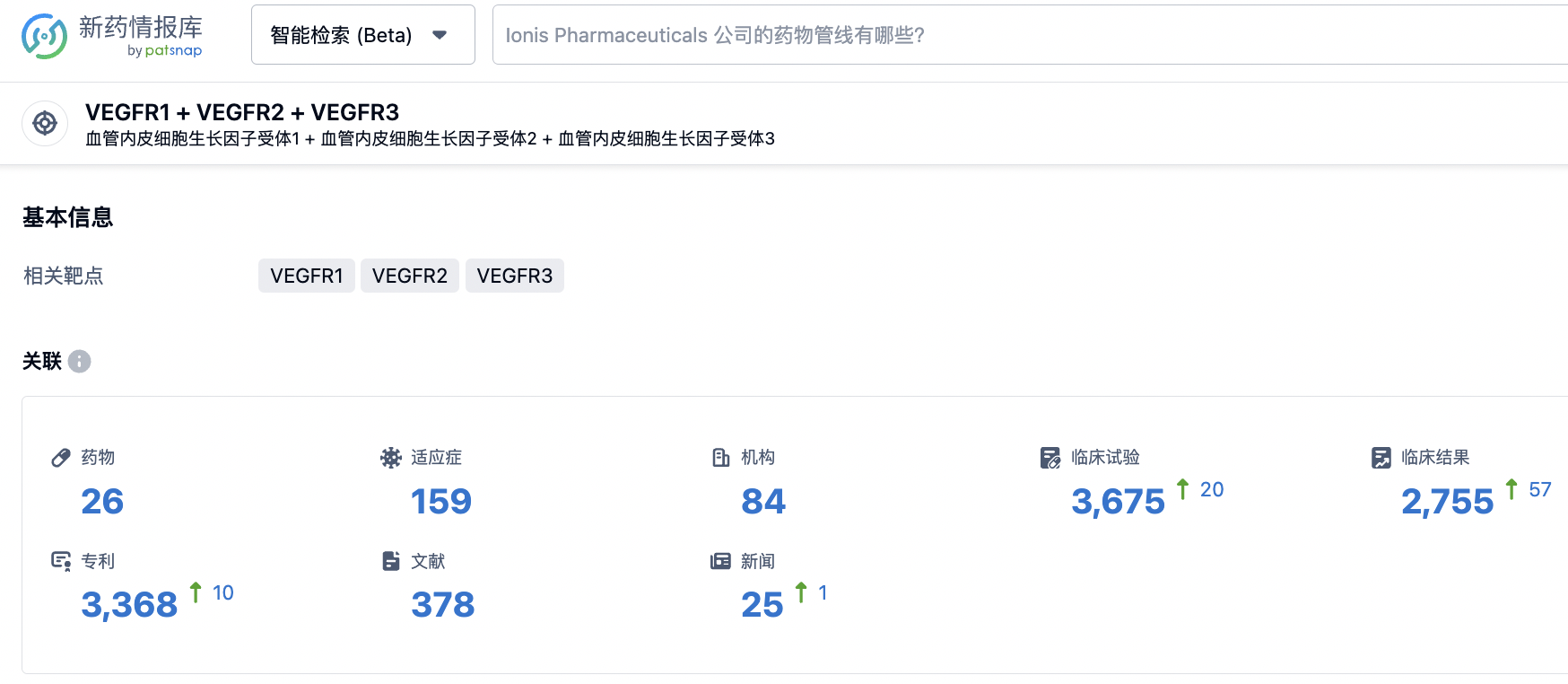Open the 智能检索 (Beta) dropdown

pyautogui.click(x=362, y=35)
